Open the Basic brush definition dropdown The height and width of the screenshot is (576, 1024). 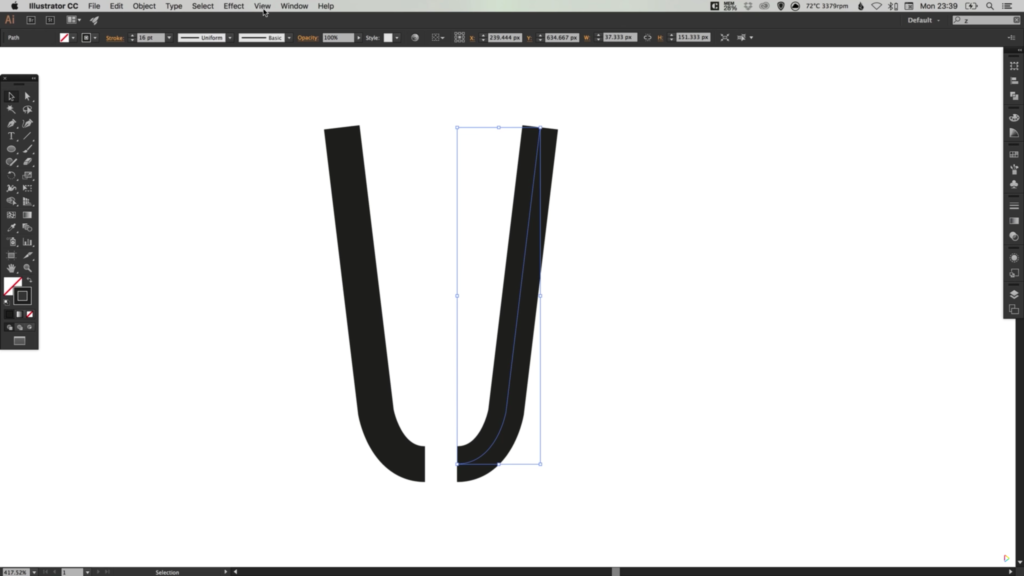point(289,38)
